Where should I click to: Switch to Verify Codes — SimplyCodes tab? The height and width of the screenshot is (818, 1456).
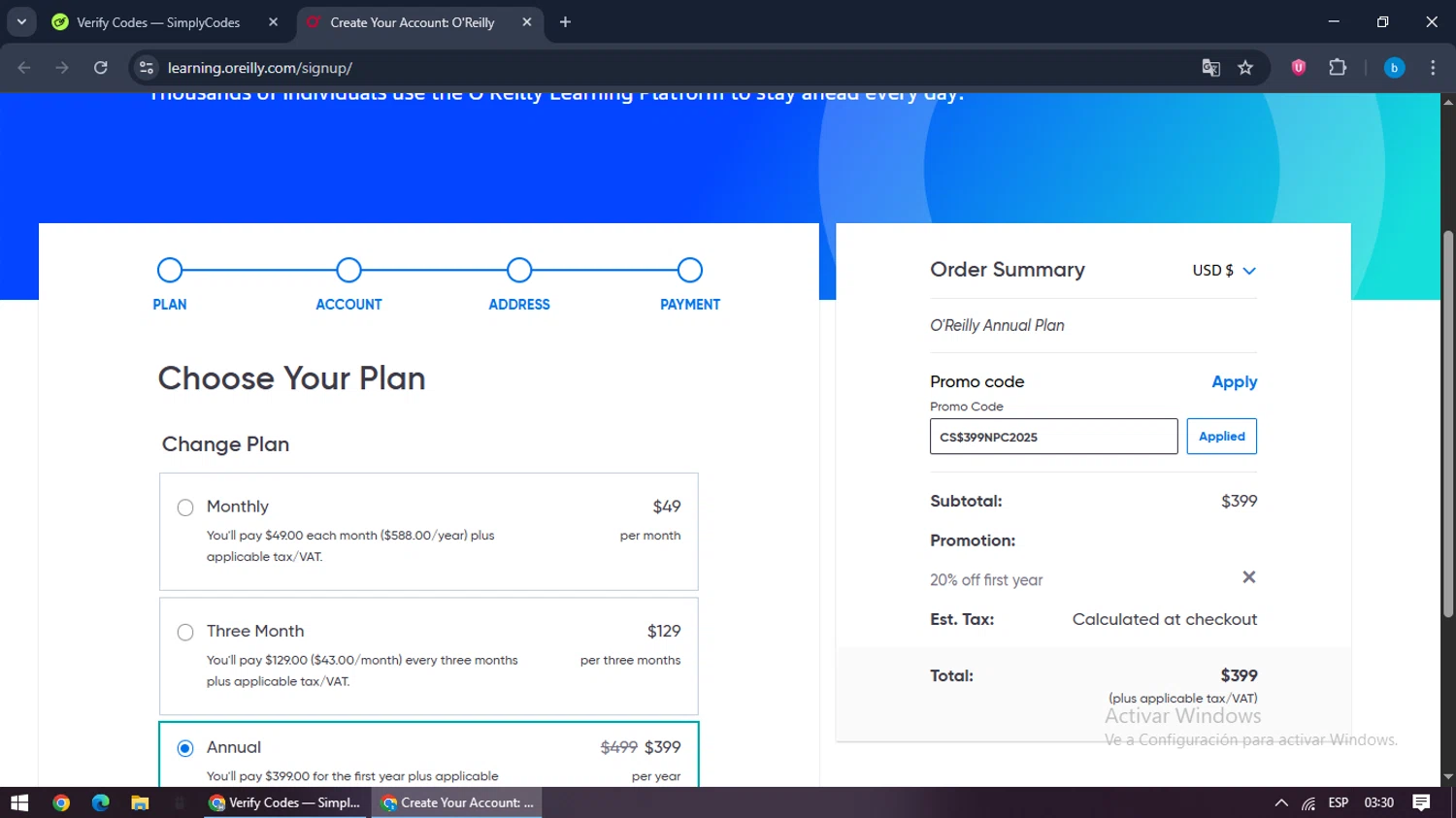tap(158, 22)
